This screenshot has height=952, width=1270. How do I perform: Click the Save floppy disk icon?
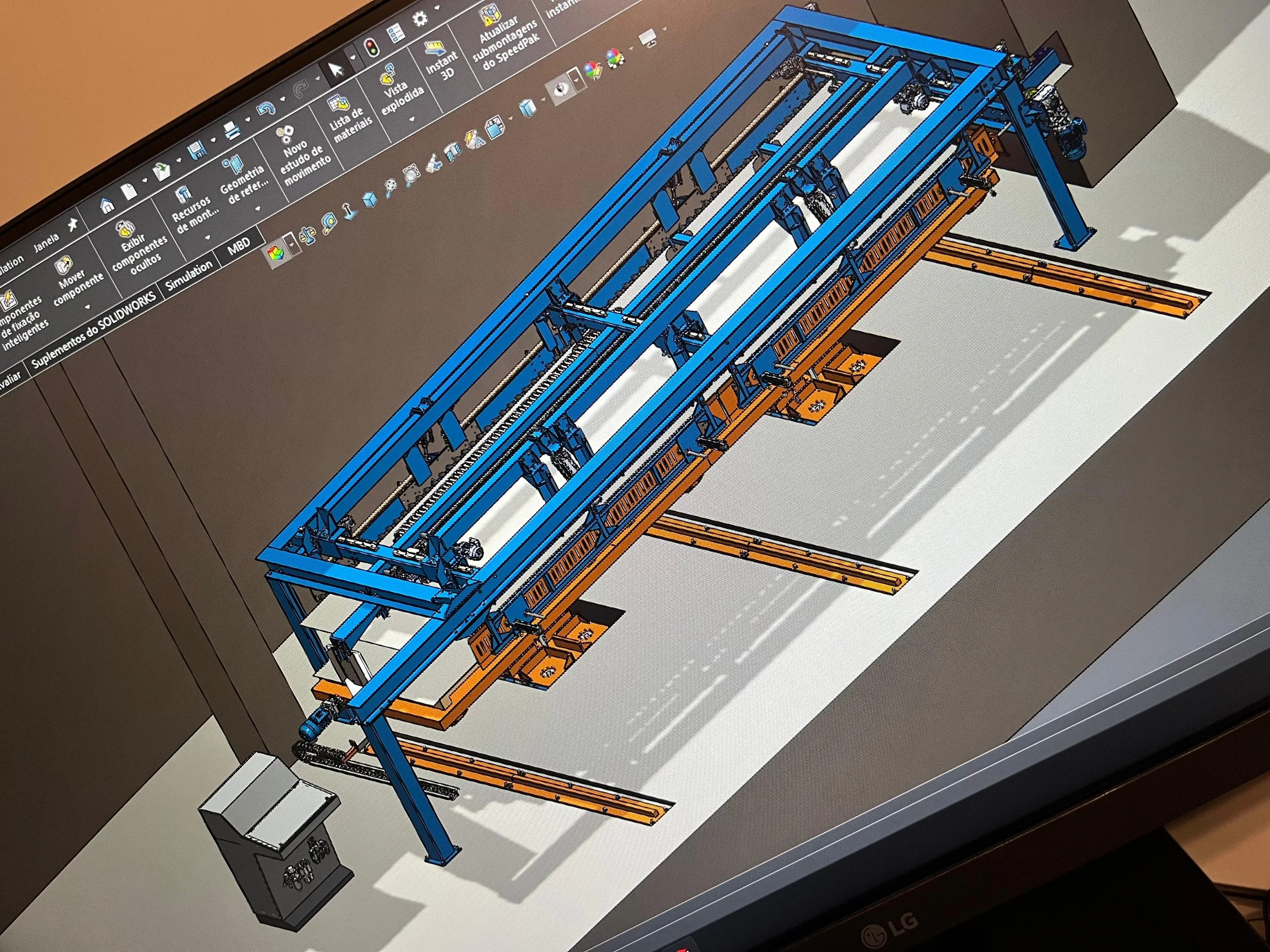pos(197,150)
